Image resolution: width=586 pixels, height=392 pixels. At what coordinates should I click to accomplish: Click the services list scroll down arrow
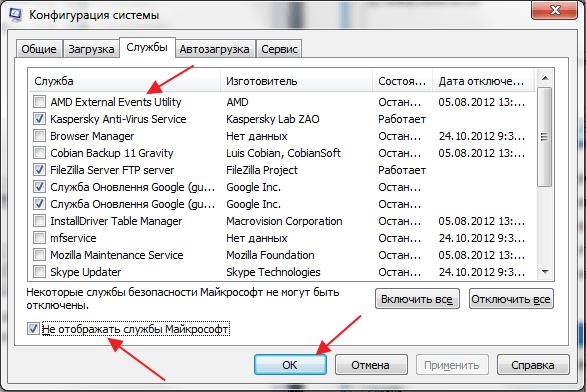545,272
